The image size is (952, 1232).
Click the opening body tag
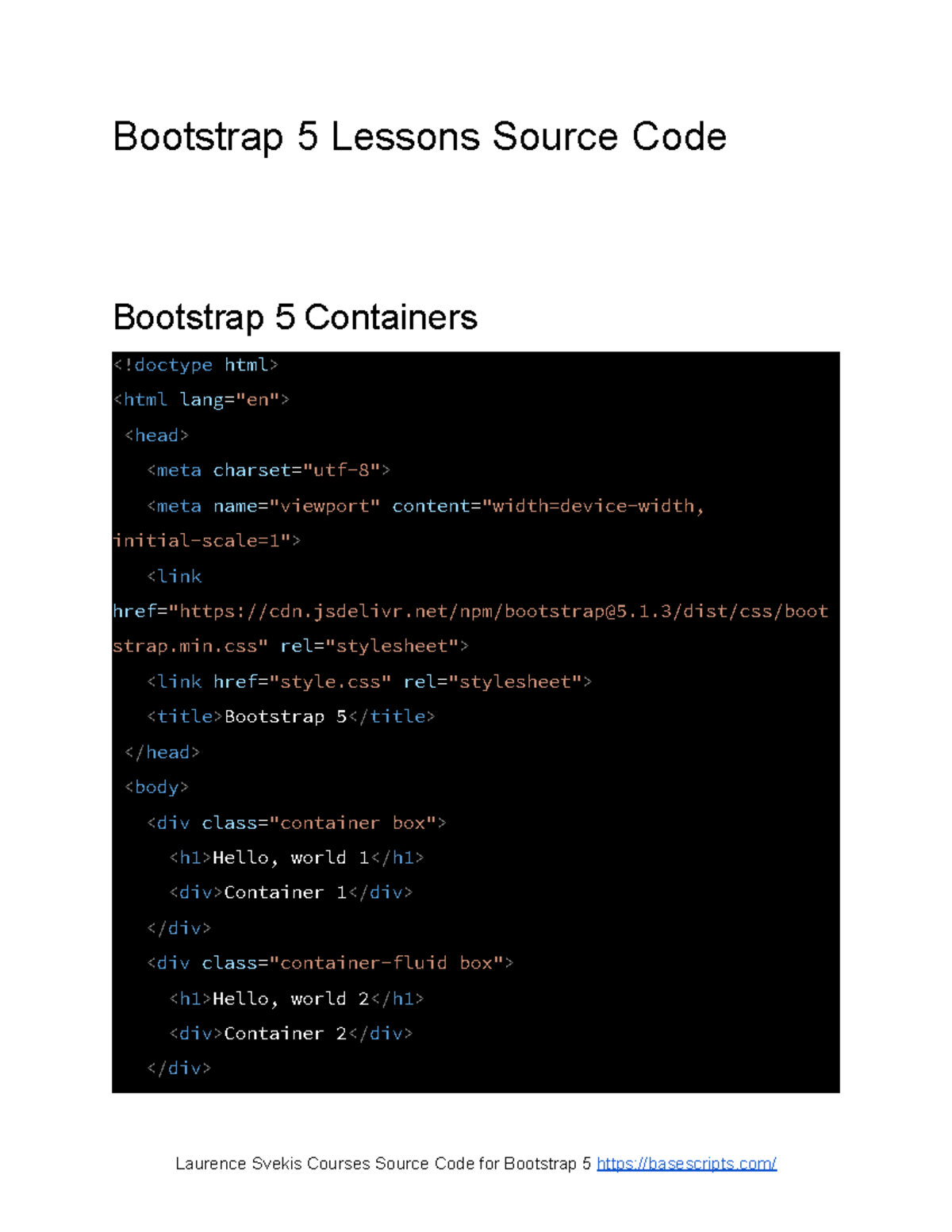pos(156,787)
